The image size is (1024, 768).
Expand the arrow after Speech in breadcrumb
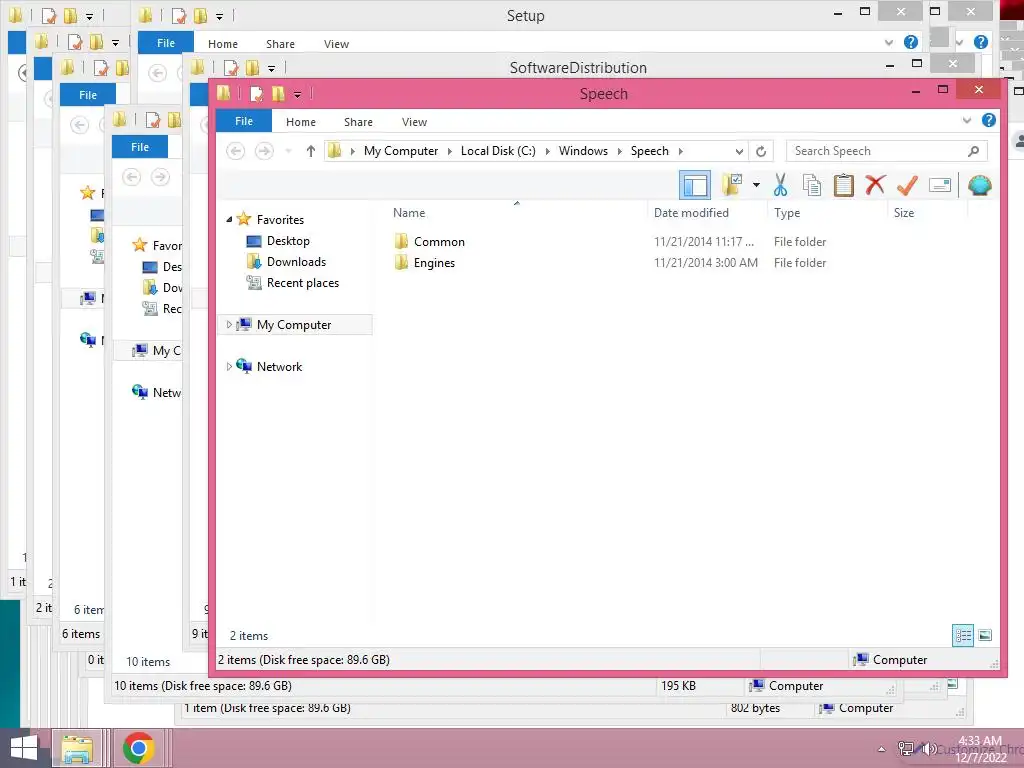[680, 152]
